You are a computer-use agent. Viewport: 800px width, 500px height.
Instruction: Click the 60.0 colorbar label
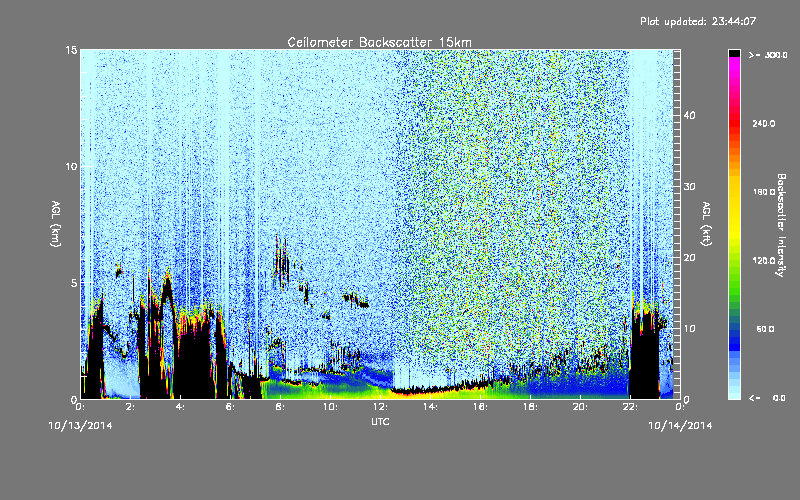[x=765, y=329]
